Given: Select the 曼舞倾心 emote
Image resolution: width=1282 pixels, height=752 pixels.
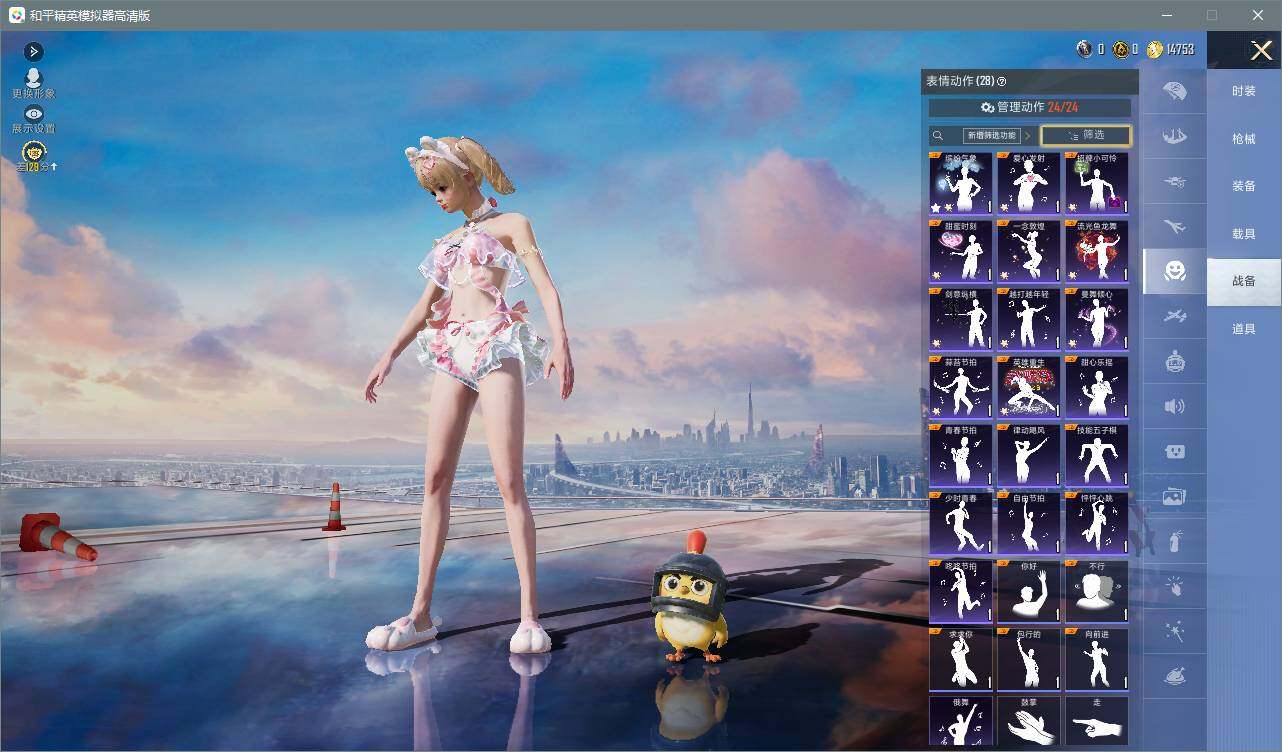Looking at the screenshot, I should click(x=1096, y=318).
